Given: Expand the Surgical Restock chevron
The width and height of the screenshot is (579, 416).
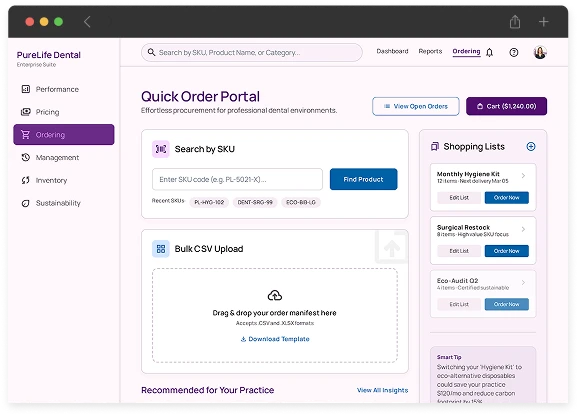Looking at the screenshot, I should pyautogui.click(x=523, y=229).
